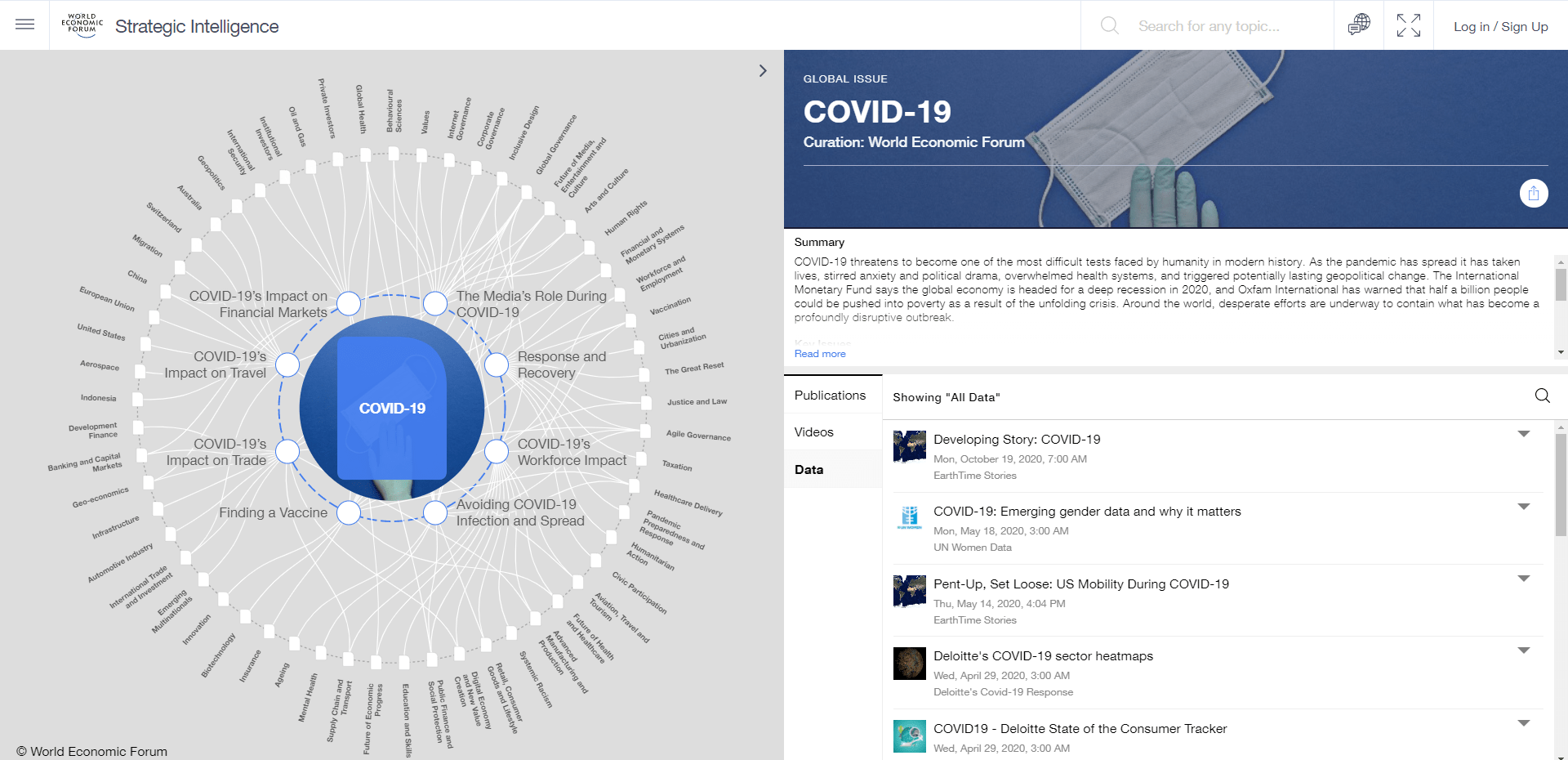Image resolution: width=1568 pixels, height=760 pixels.
Task: Click the Read more link
Action: 820,354
